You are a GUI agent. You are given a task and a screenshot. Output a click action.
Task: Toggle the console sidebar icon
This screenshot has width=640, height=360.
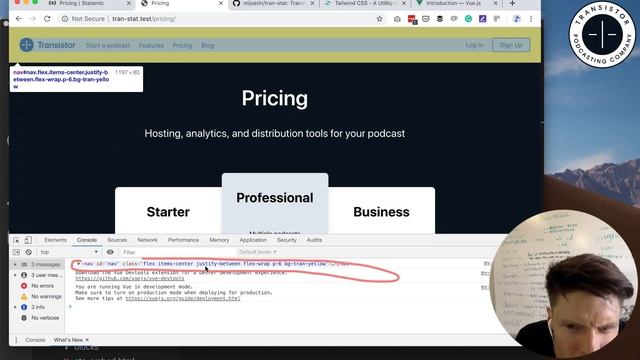click(16, 252)
